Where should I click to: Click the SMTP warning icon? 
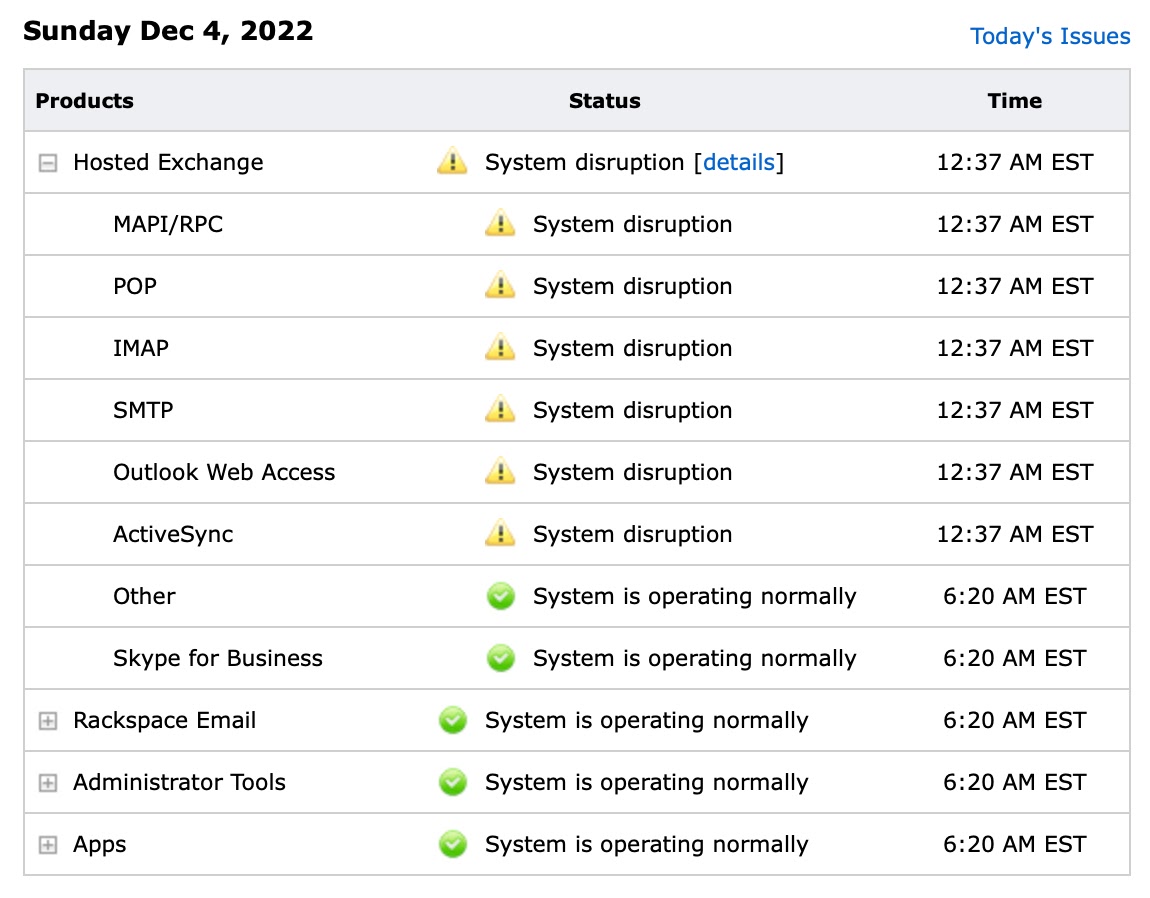coord(500,409)
